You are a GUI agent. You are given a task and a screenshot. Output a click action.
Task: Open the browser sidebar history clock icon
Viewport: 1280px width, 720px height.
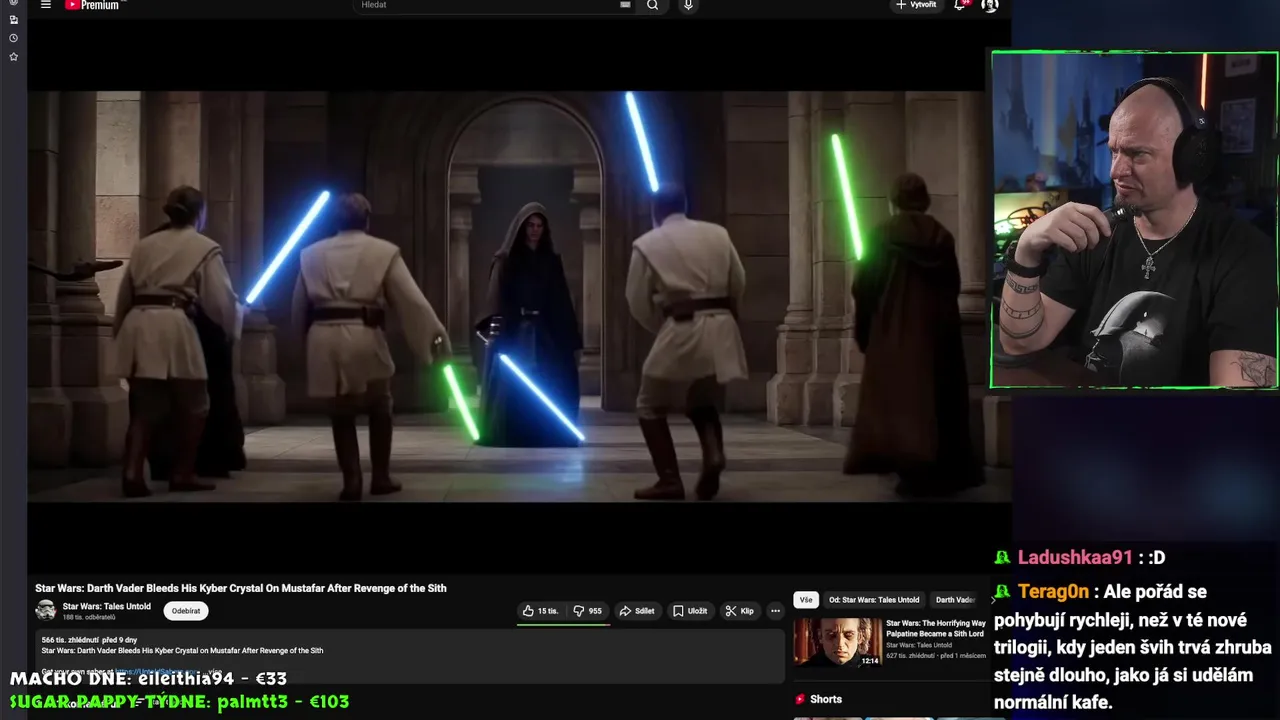[13, 38]
